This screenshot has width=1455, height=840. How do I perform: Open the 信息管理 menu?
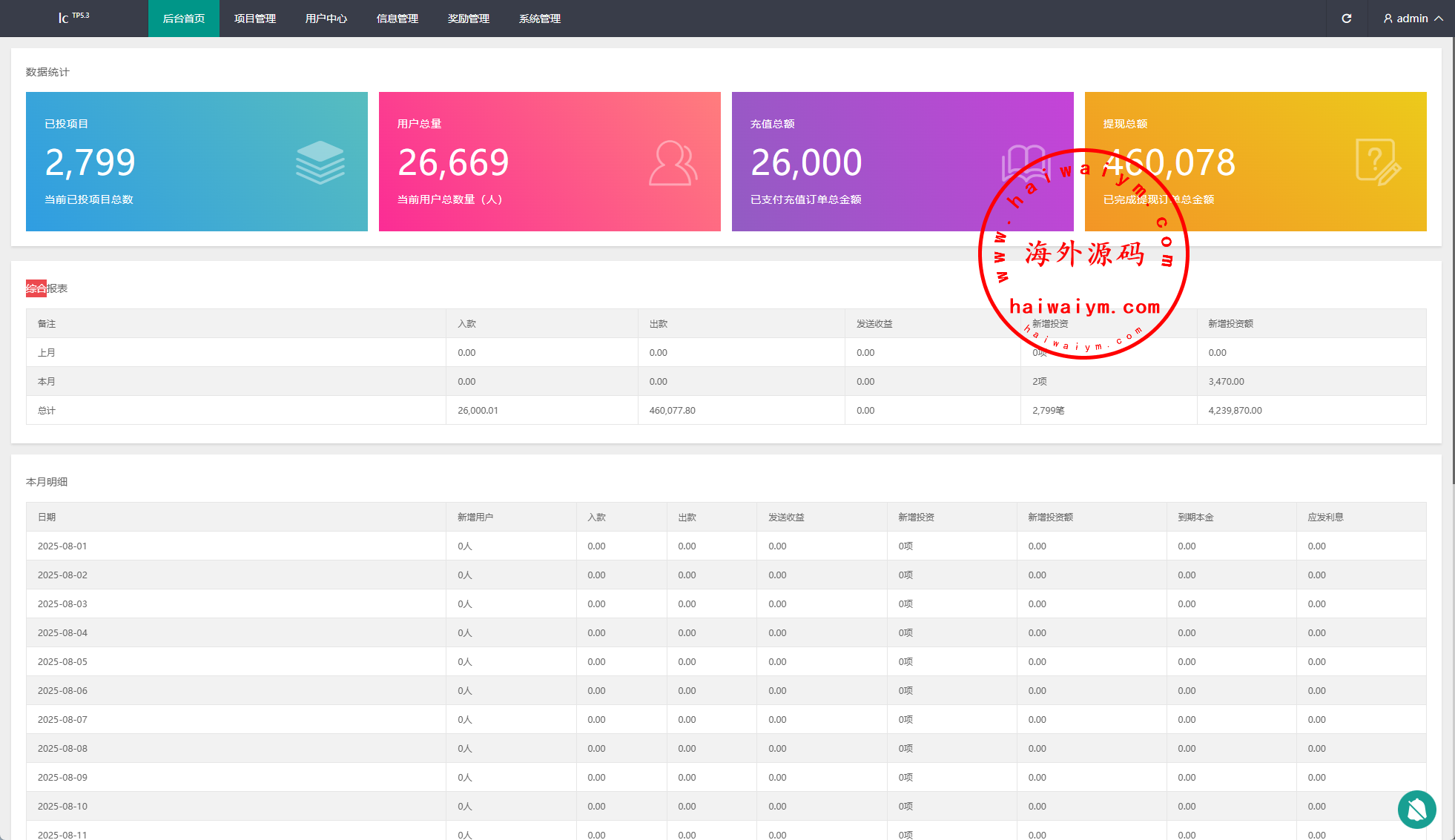pyautogui.click(x=397, y=19)
